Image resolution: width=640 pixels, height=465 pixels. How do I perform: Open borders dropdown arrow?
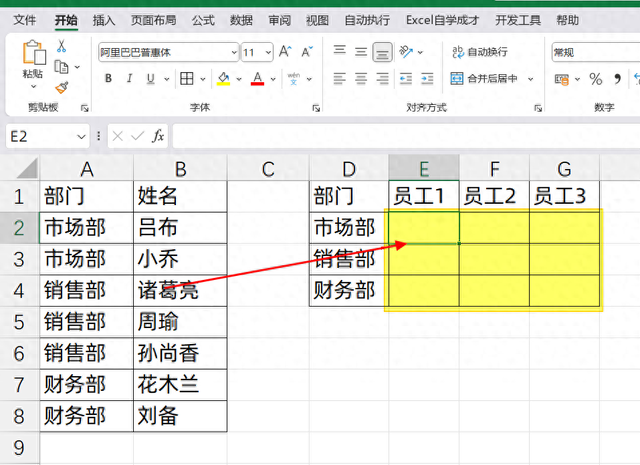(x=203, y=79)
